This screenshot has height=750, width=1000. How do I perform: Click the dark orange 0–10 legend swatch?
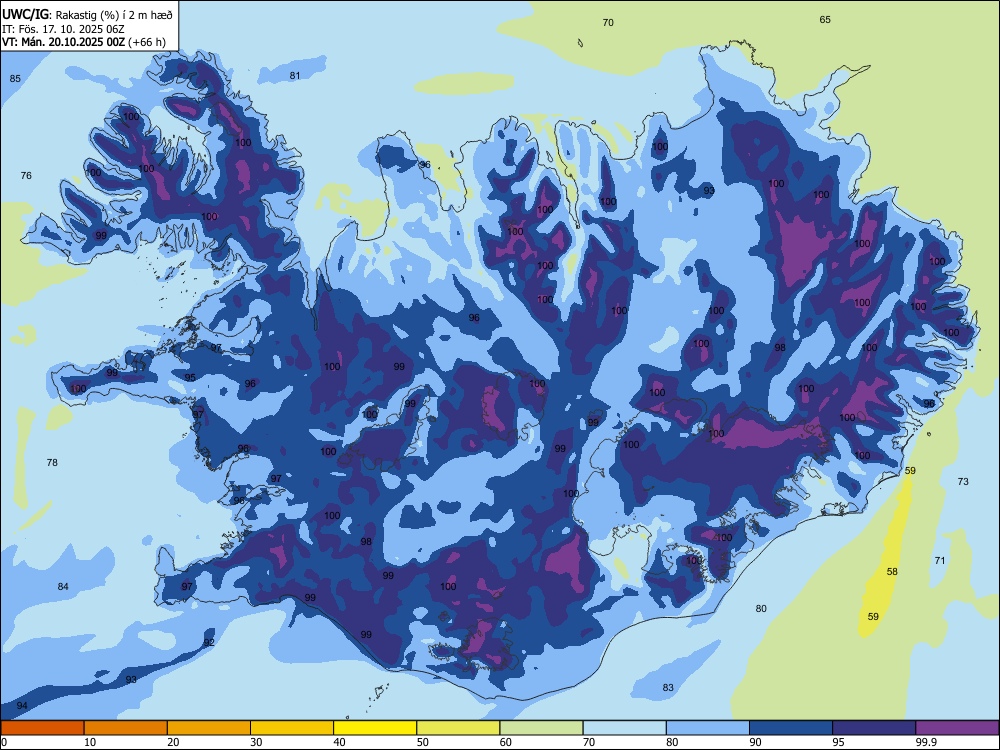point(42,728)
